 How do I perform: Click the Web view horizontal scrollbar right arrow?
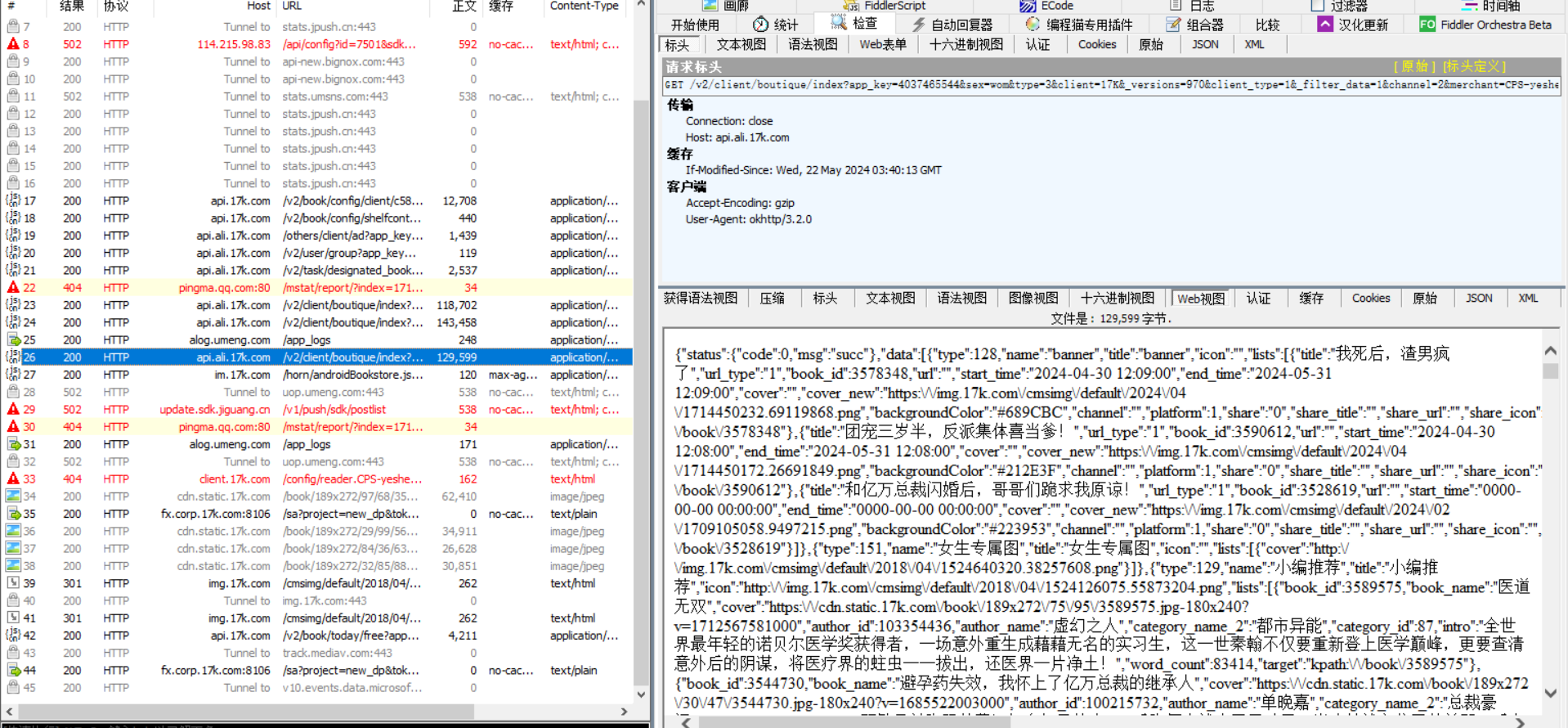click(1520, 722)
